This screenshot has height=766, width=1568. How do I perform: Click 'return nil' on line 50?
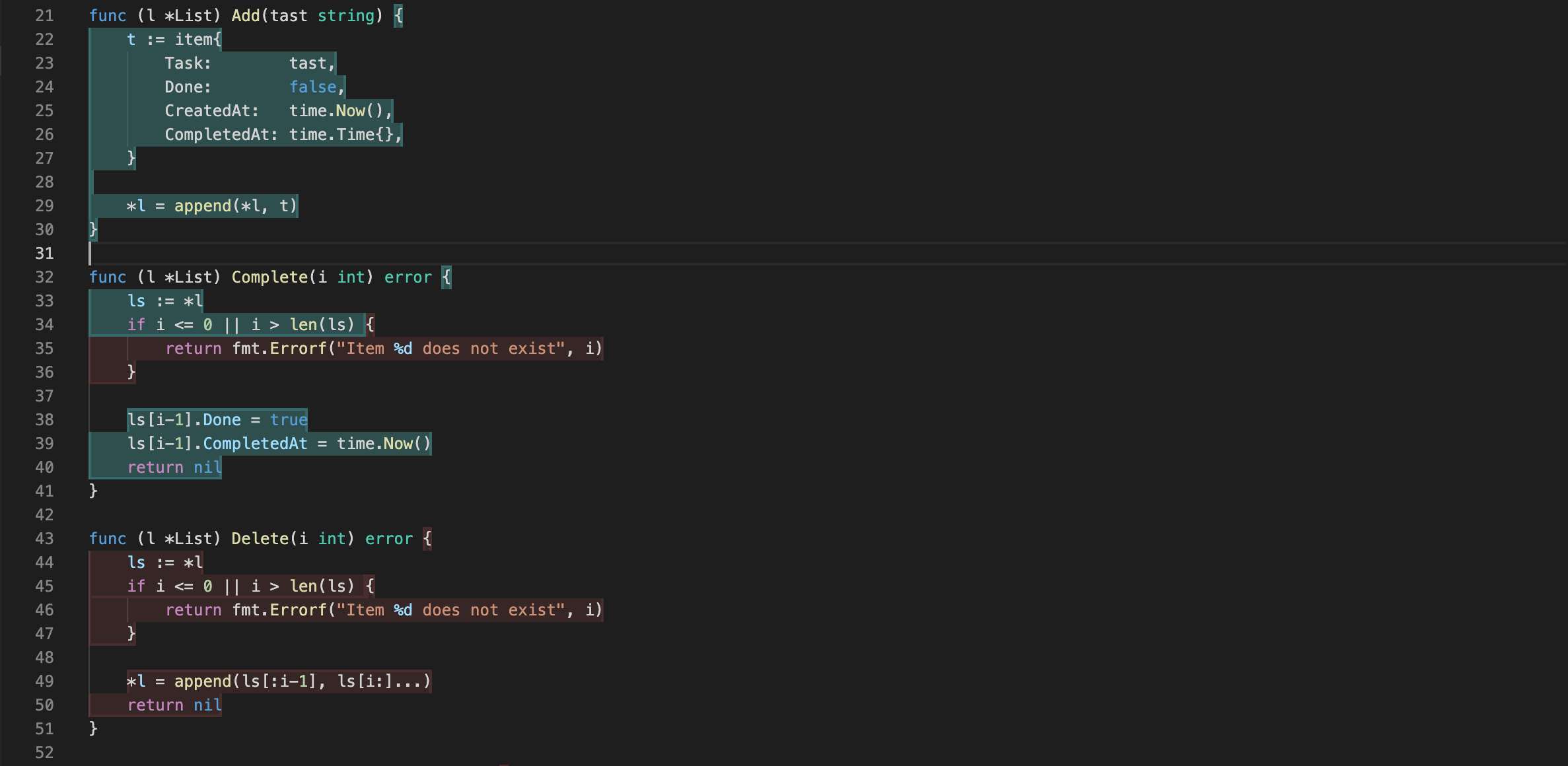[174, 705]
